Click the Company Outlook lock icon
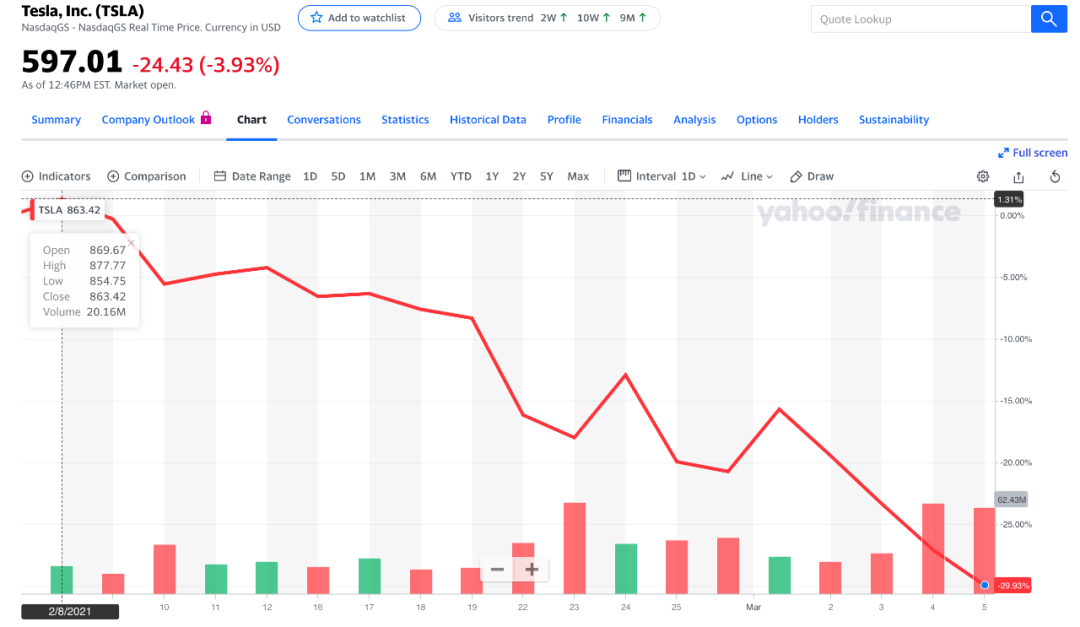This screenshot has width=1080, height=627. (x=206, y=118)
